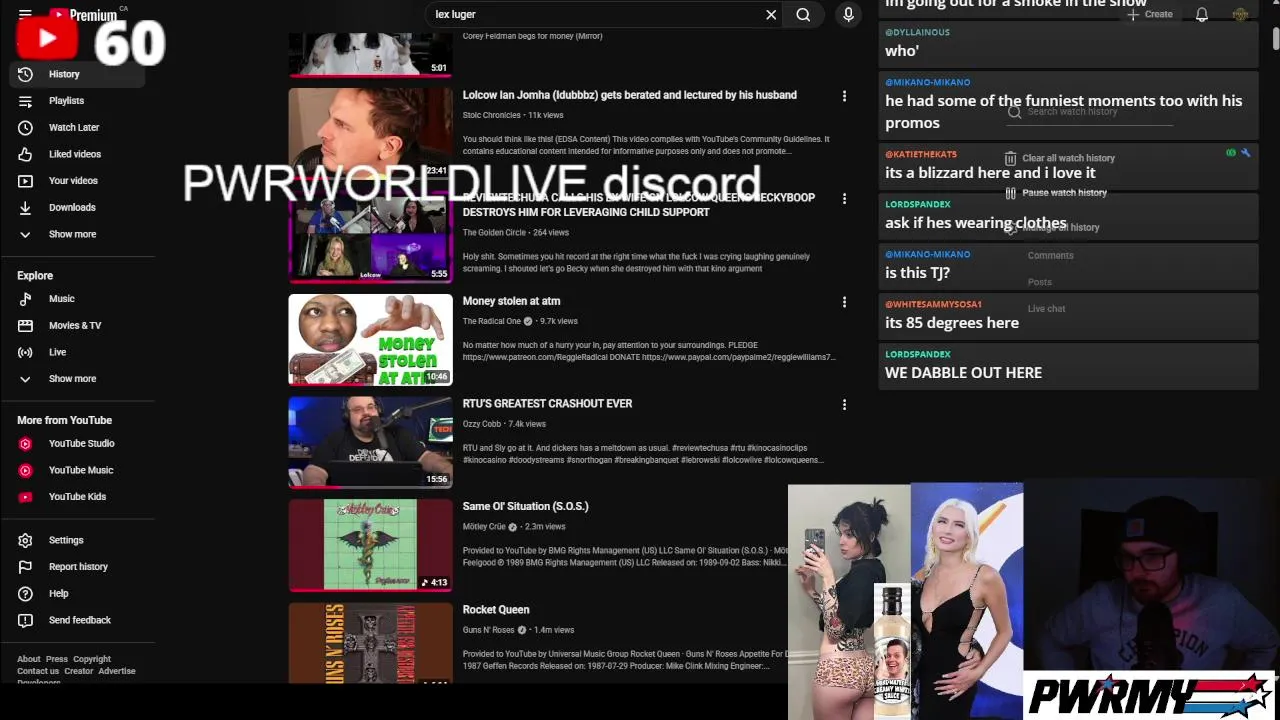Click the Create button
Image resolution: width=1280 pixels, height=720 pixels.
click(1149, 14)
